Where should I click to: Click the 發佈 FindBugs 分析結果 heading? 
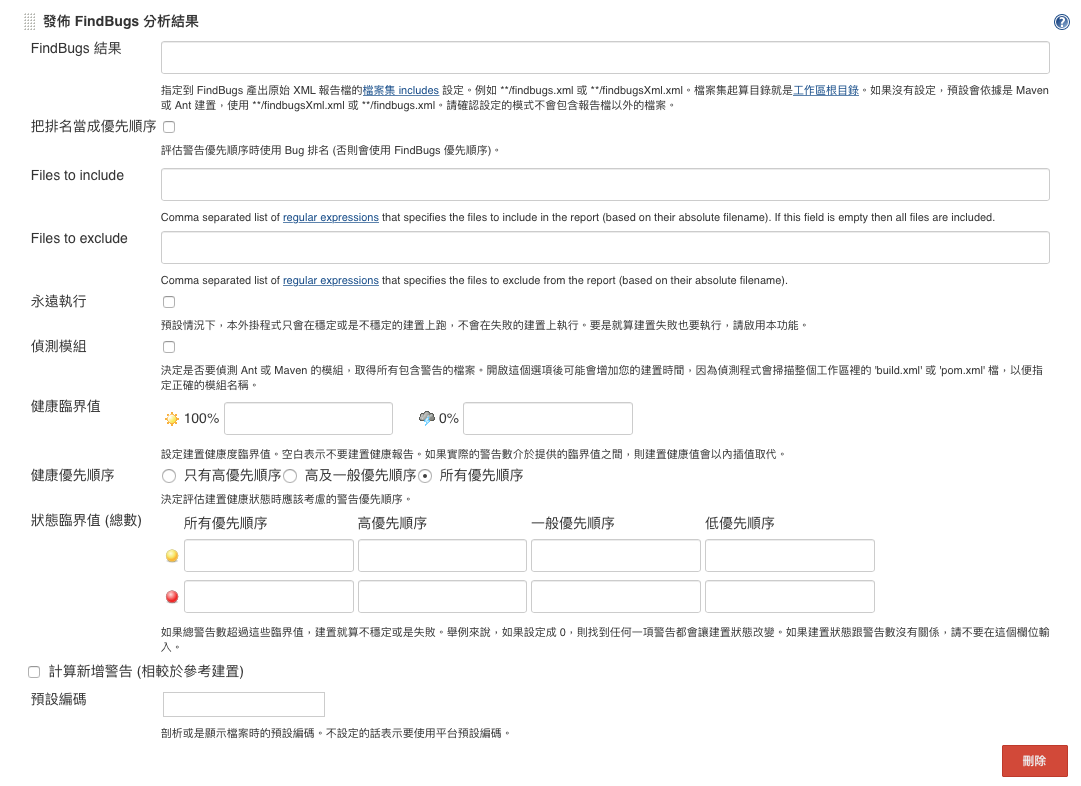tap(121, 21)
